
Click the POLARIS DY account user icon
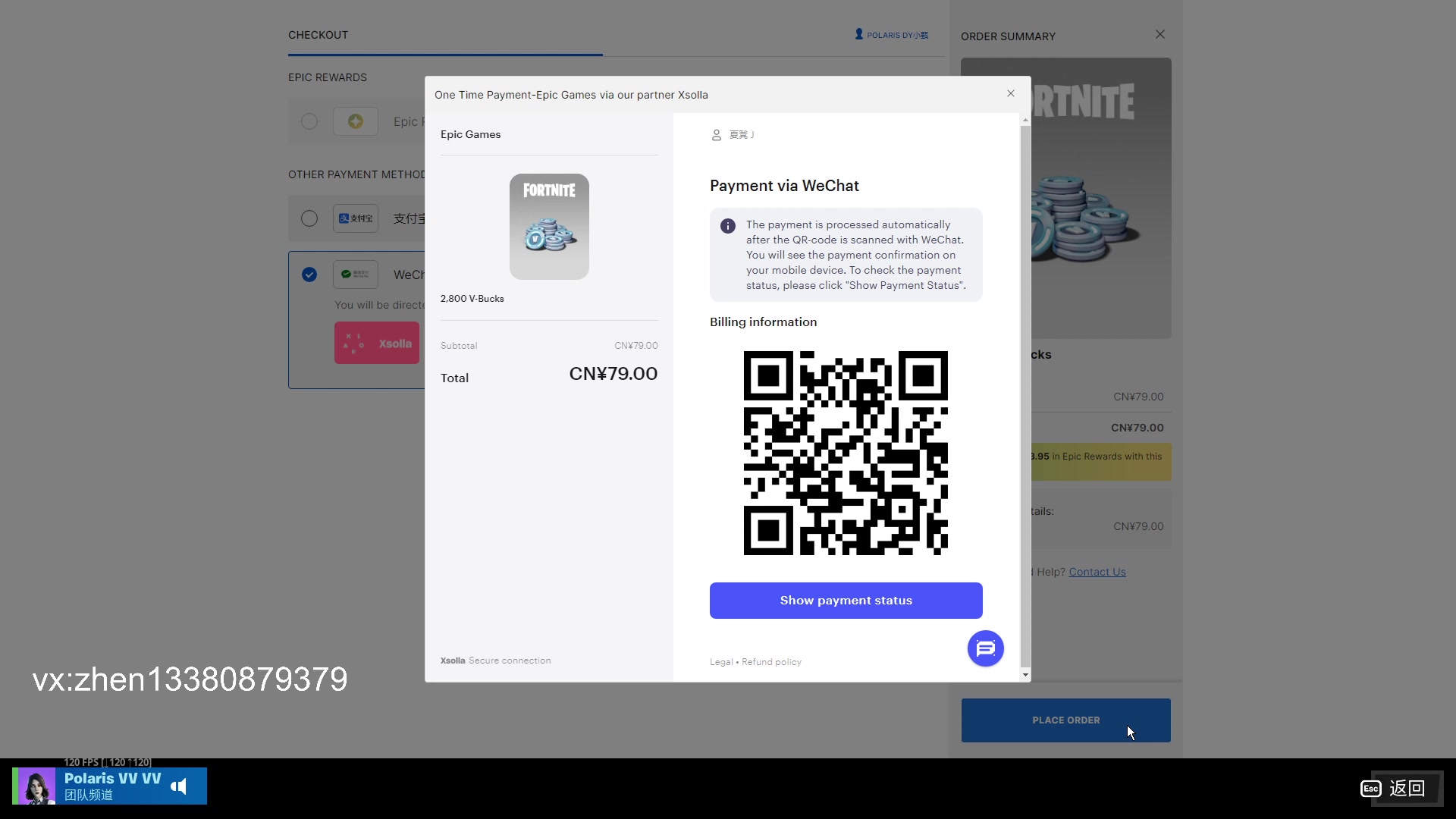(x=858, y=34)
